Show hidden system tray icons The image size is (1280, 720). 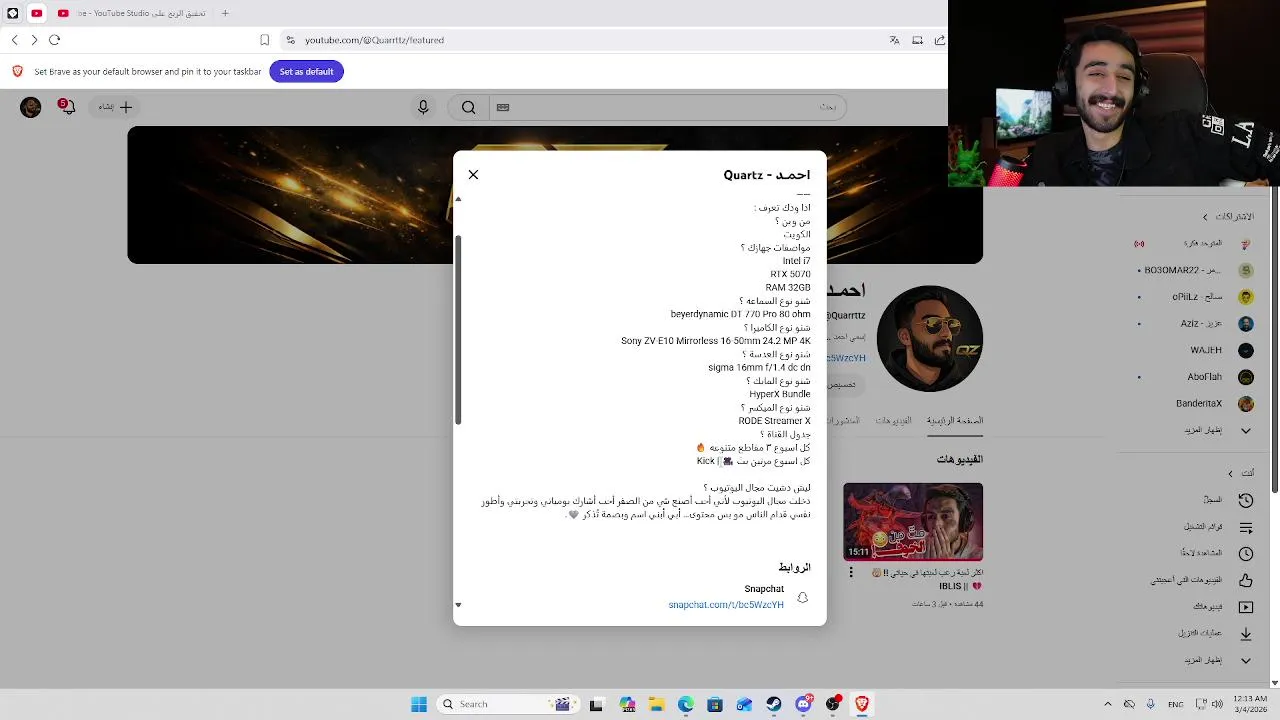[x=1107, y=704]
